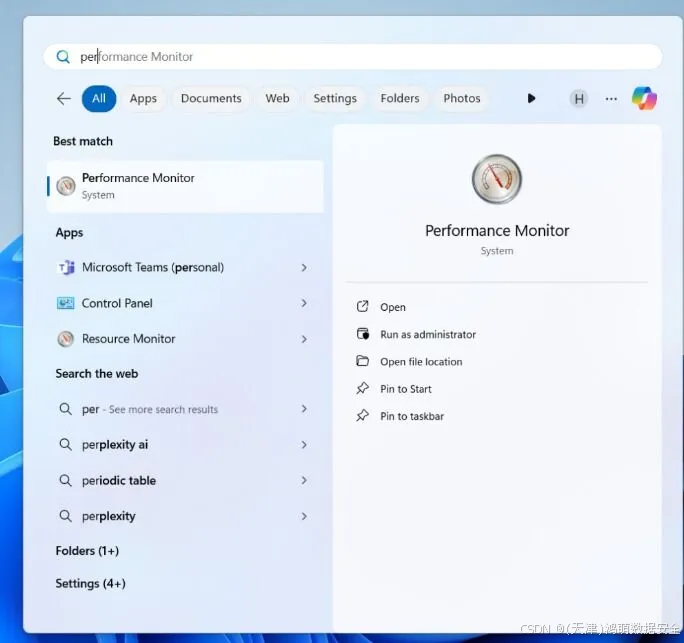The height and width of the screenshot is (643, 684).
Task: Choose Run as administrator
Action: [x=428, y=335]
